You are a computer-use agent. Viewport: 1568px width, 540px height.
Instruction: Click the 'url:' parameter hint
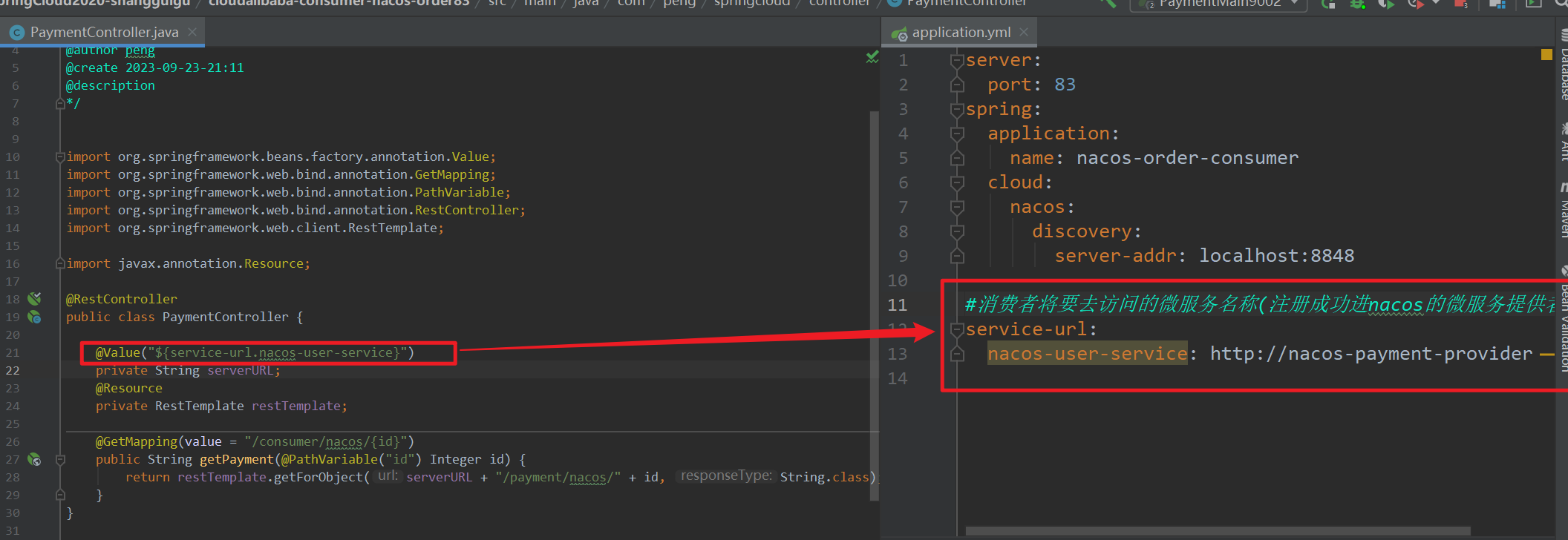388,476
